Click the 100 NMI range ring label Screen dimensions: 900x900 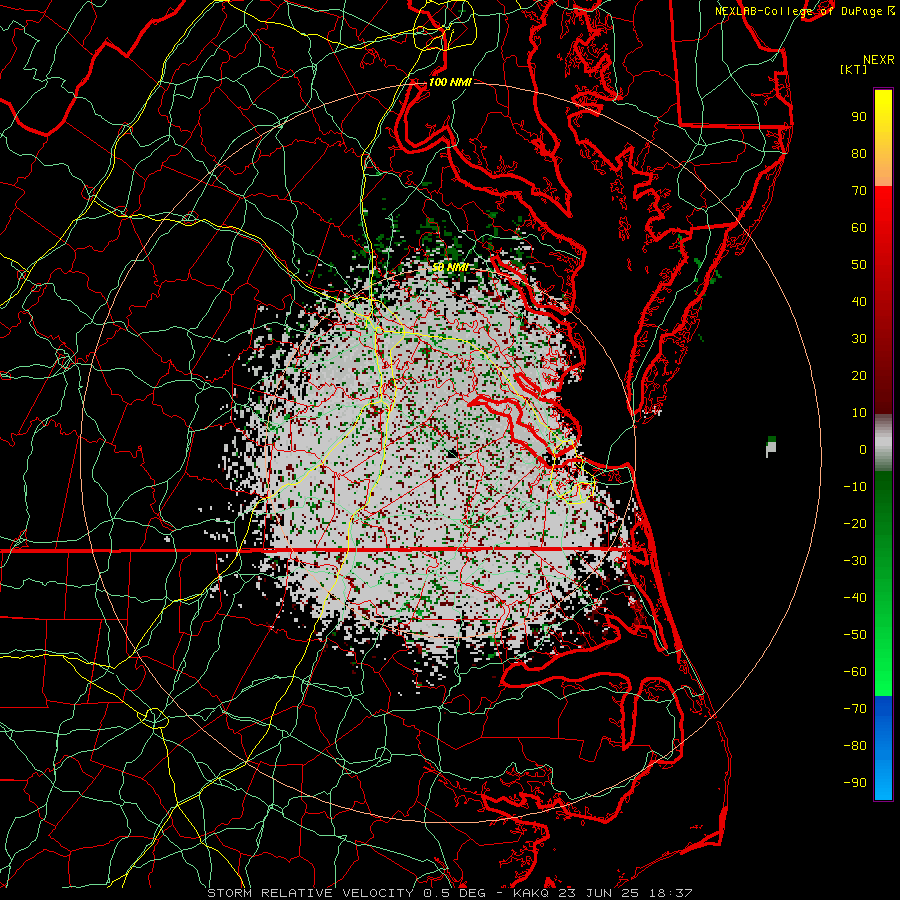[450, 82]
